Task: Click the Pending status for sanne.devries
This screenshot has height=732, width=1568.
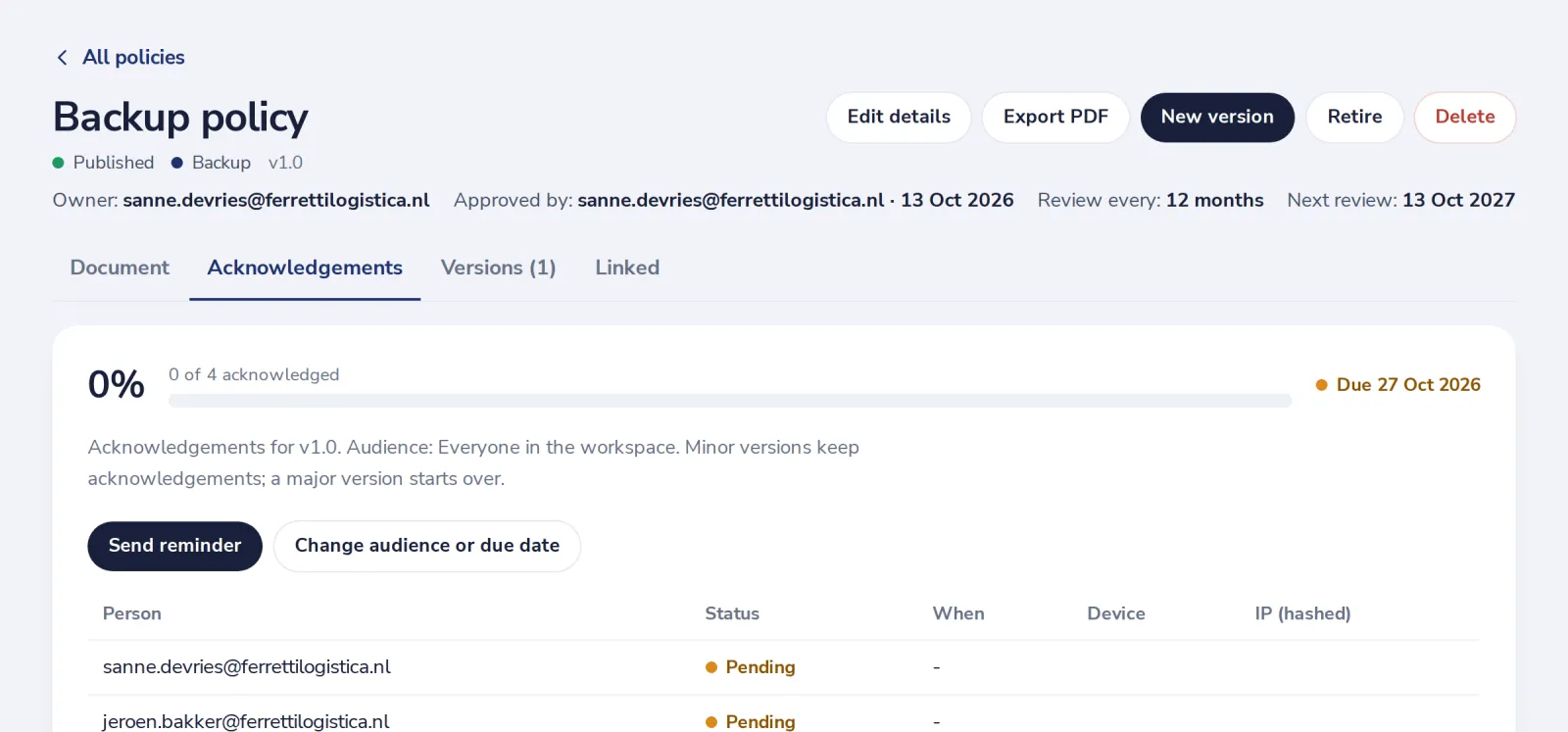Action: tap(751, 667)
